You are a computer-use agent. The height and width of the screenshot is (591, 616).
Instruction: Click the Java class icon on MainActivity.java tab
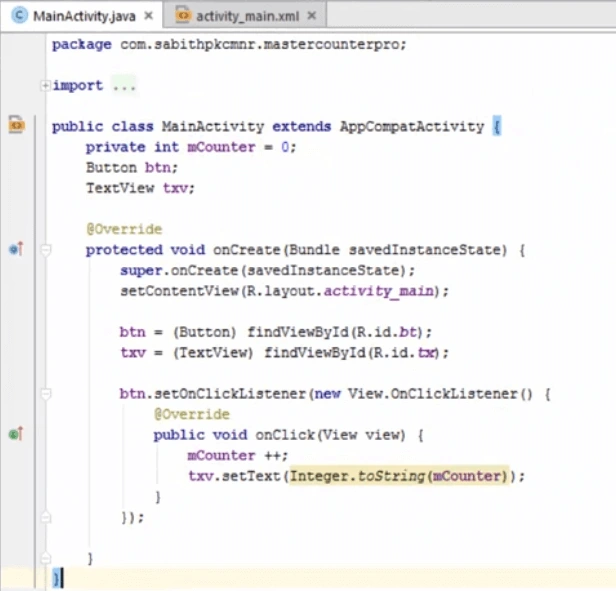tap(19, 16)
